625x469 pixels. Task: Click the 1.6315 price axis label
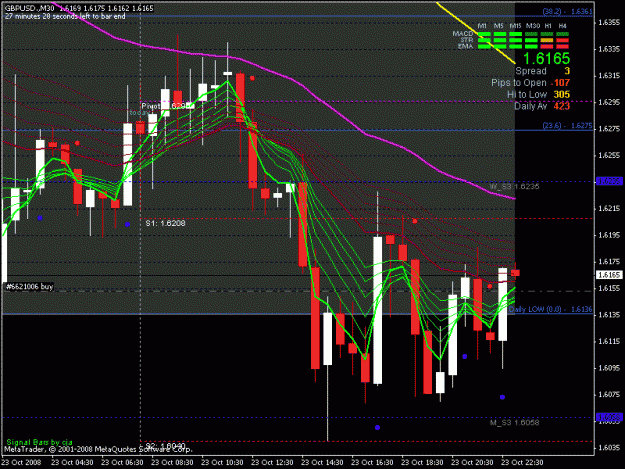(609, 76)
